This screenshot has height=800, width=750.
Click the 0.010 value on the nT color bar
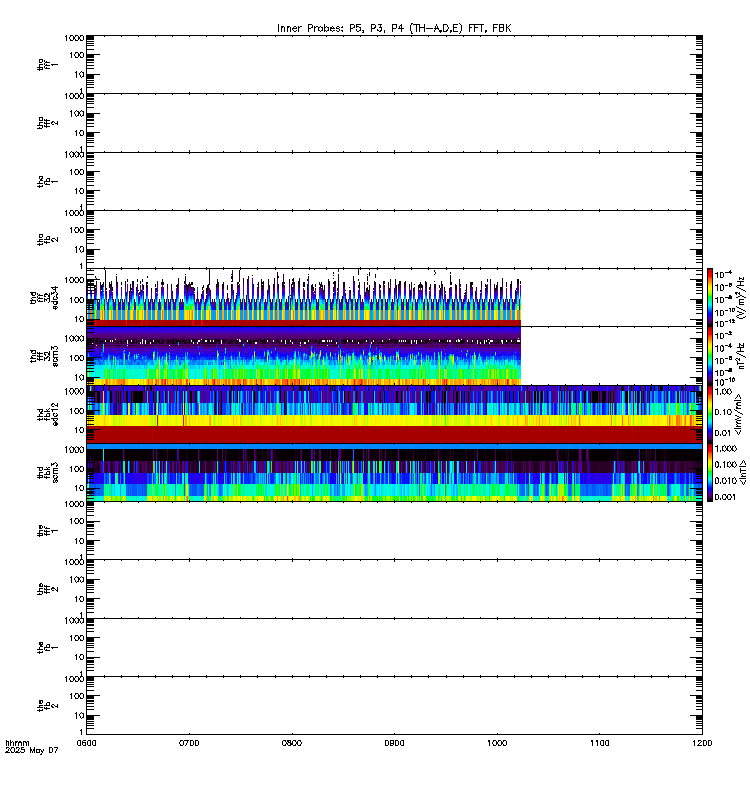726,481
